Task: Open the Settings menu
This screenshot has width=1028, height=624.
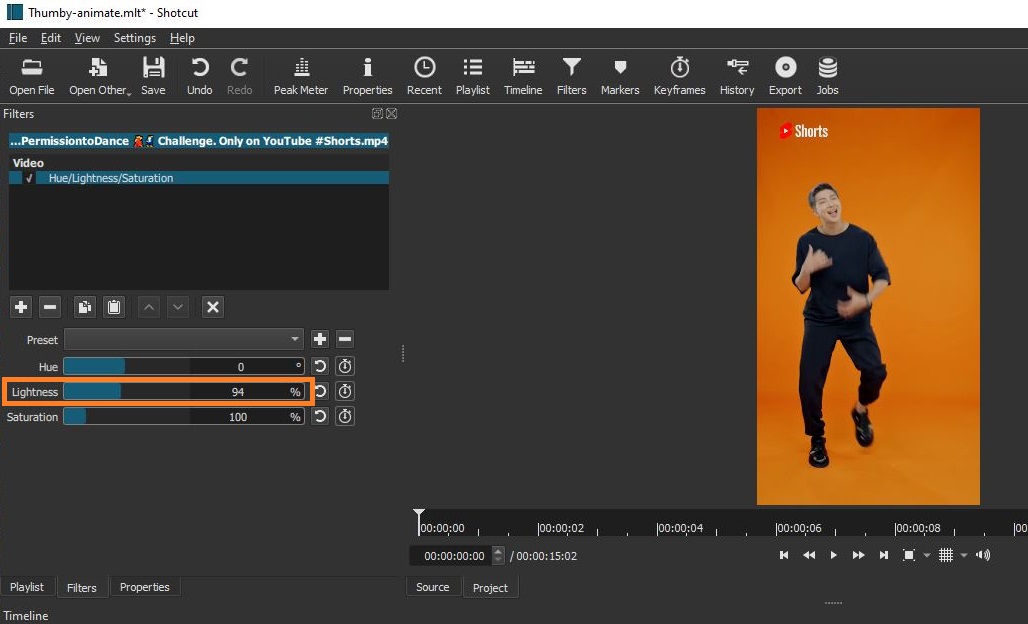Action: [x=134, y=38]
